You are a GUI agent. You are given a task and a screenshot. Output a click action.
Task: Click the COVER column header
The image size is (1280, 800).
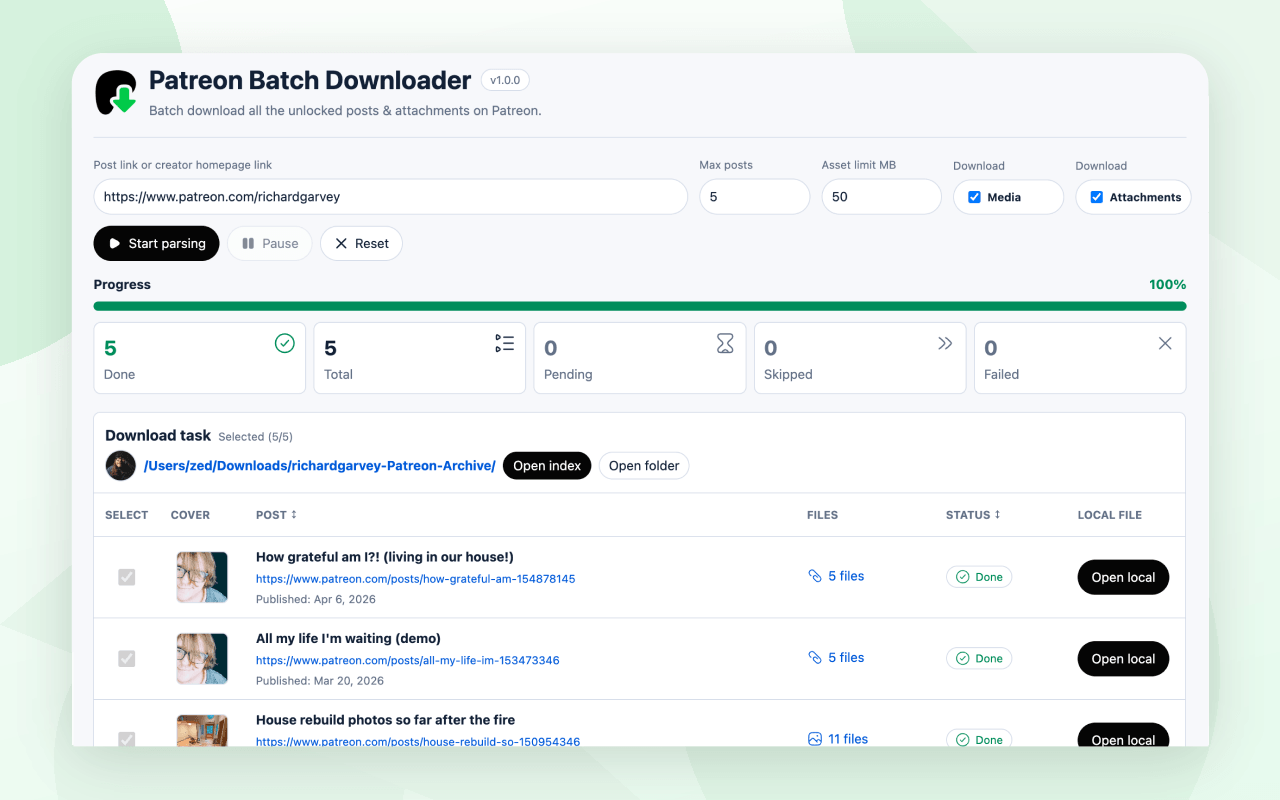pos(190,515)
